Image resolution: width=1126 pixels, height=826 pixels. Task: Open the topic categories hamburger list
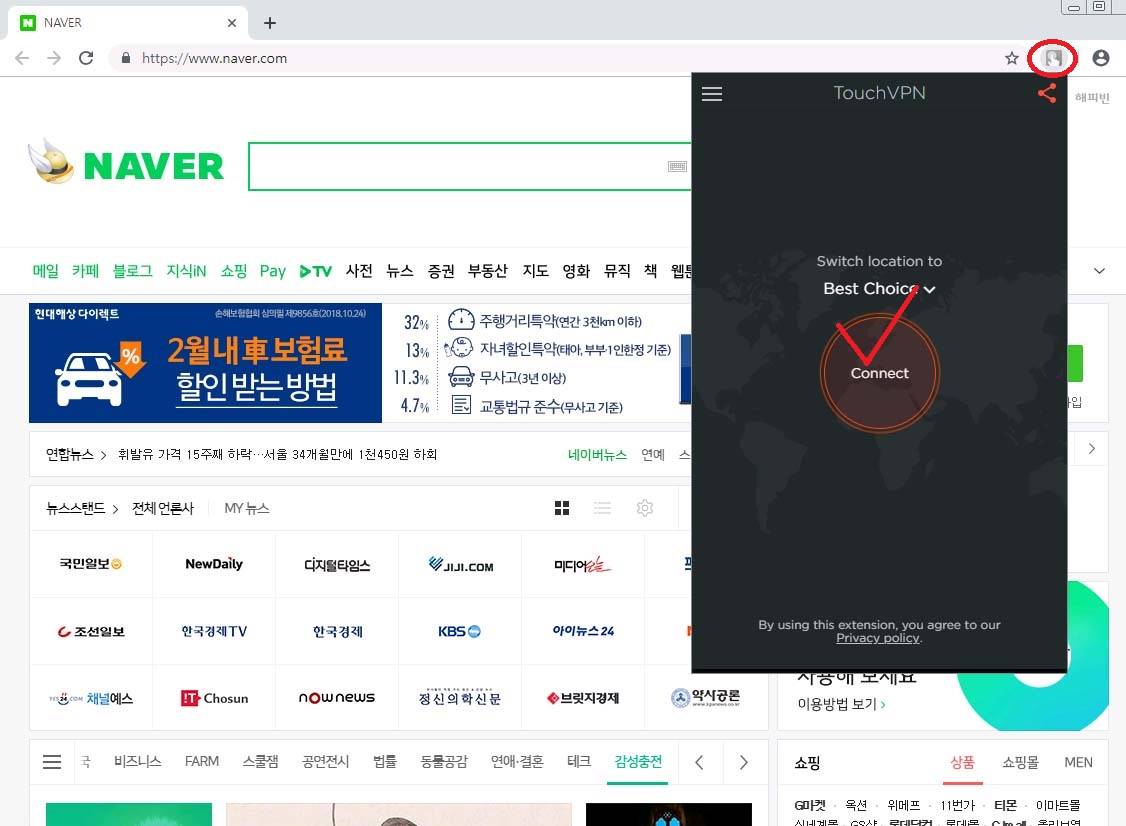52,762
